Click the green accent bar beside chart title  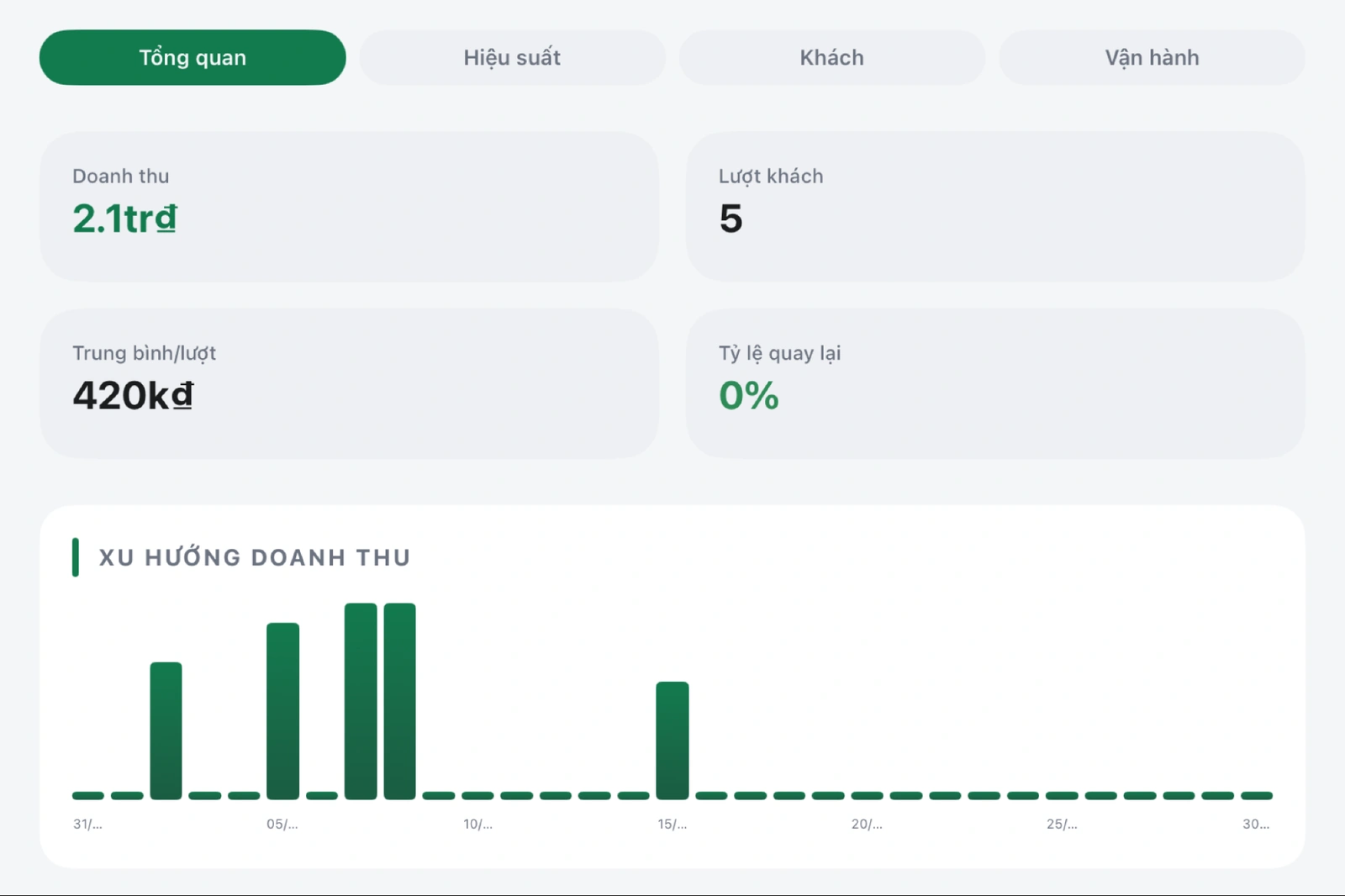(x=76, y=557)
